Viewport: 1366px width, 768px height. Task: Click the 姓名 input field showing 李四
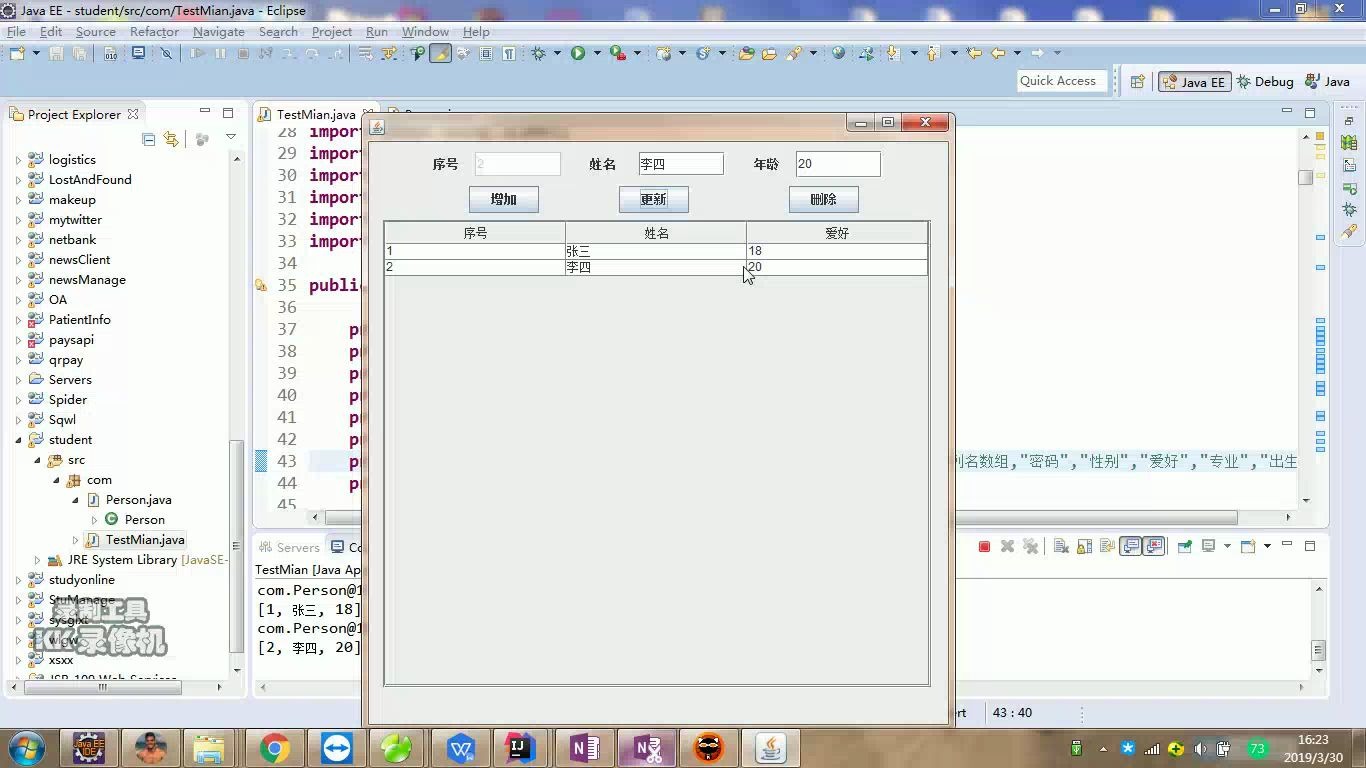tap(680, 163)
